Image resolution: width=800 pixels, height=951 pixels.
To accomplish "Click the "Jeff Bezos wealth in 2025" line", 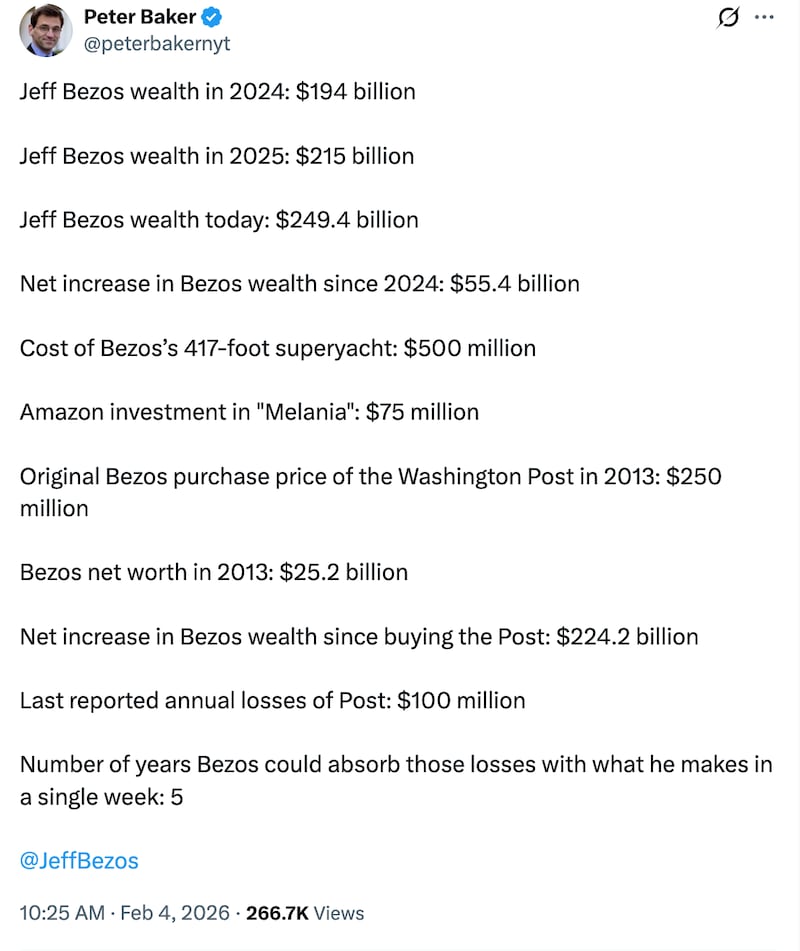I will tap(216, 156).
